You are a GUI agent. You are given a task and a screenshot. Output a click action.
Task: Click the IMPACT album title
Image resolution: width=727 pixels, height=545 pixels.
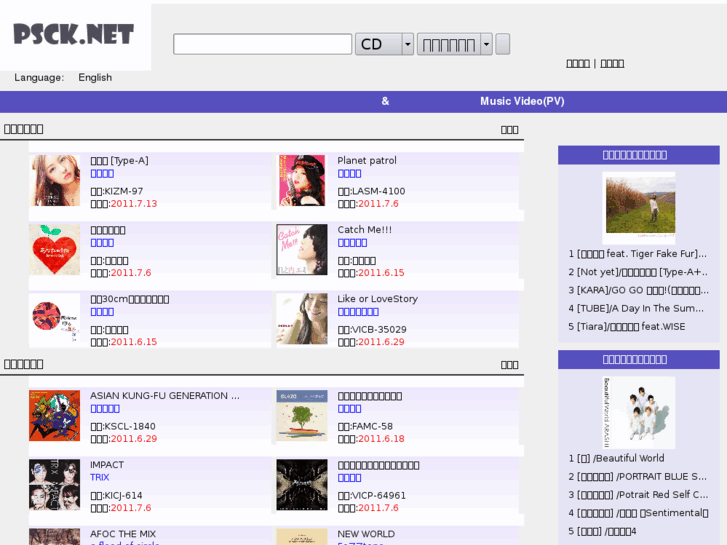pyautogui.click(x=107, y=465)
